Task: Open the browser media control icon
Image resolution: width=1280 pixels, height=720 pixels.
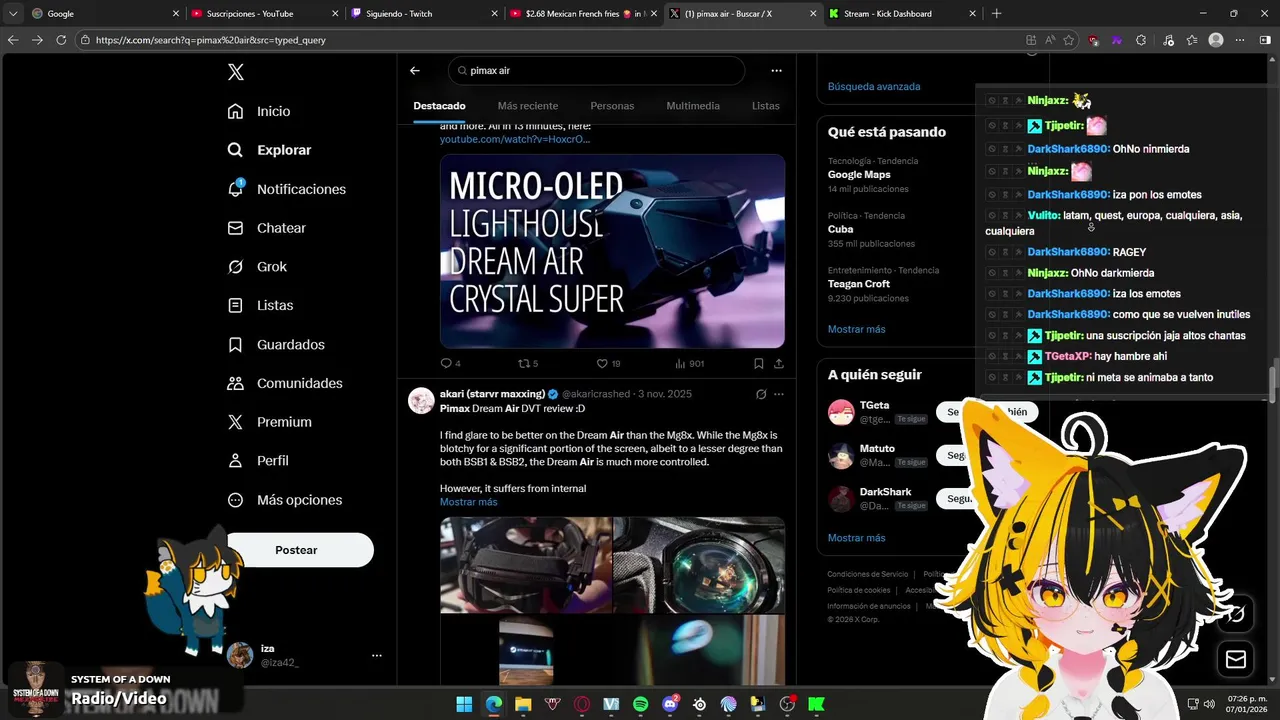Action: pos(1168,40)
